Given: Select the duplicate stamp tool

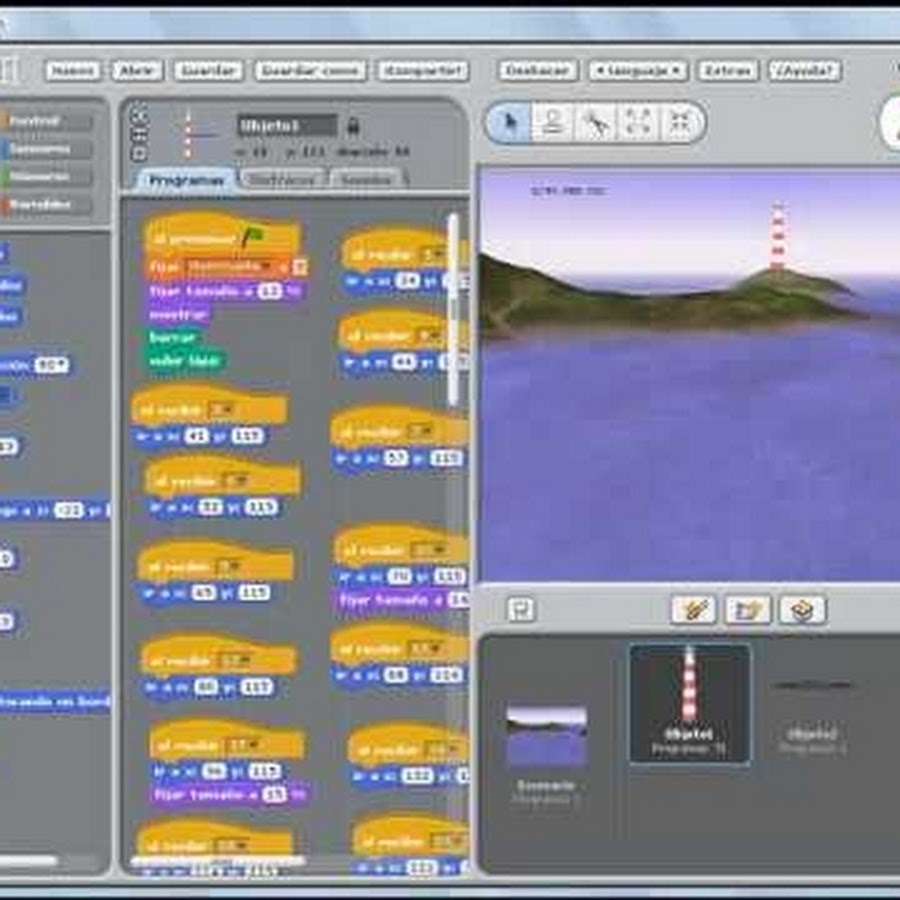Looking at the screenshot, I should [x=552, y=122].
